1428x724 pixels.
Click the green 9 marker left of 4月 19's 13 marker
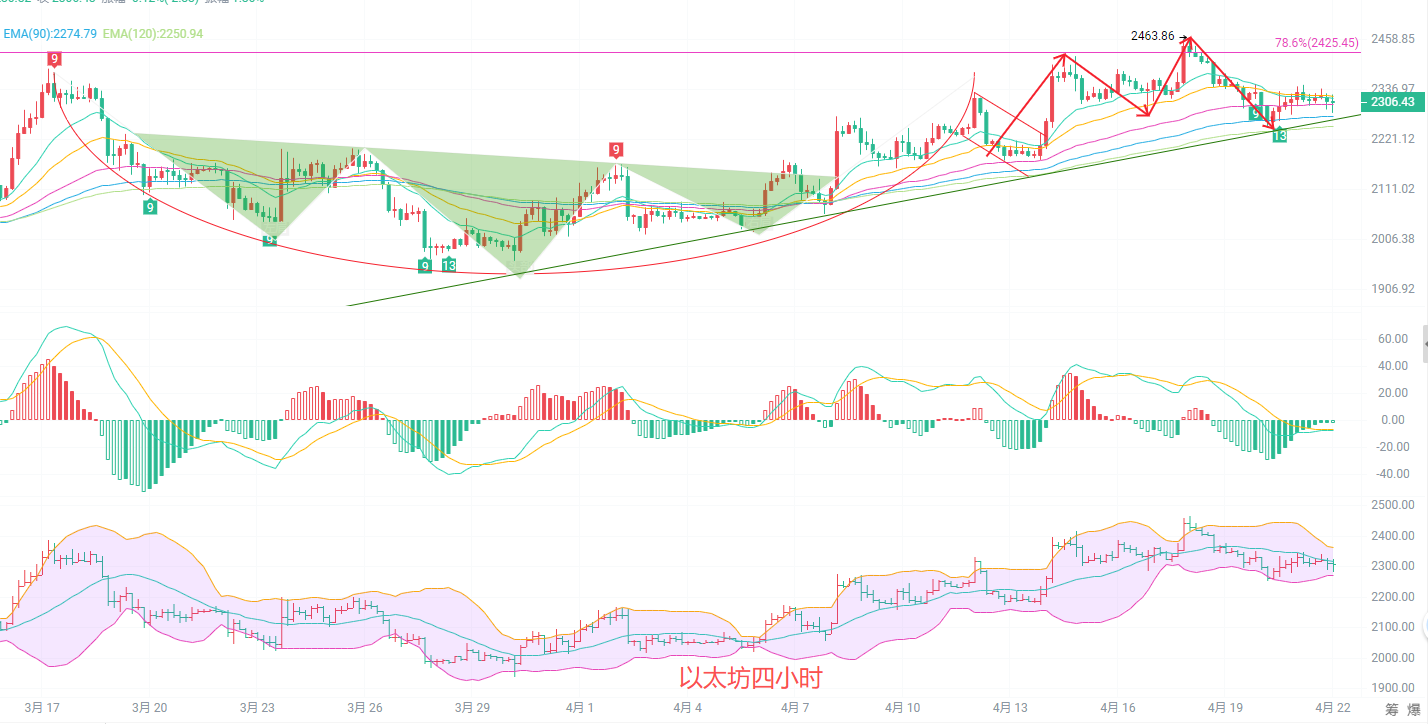1255,115
